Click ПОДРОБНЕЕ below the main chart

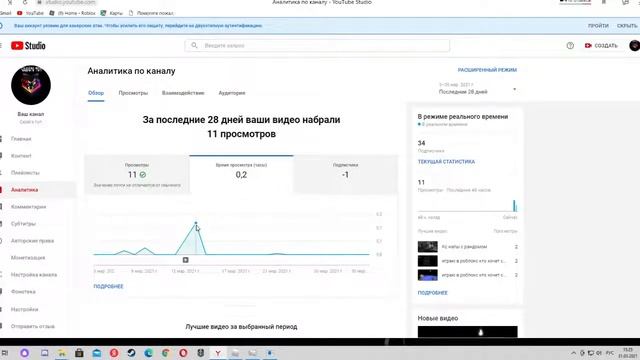coord(108,287)
